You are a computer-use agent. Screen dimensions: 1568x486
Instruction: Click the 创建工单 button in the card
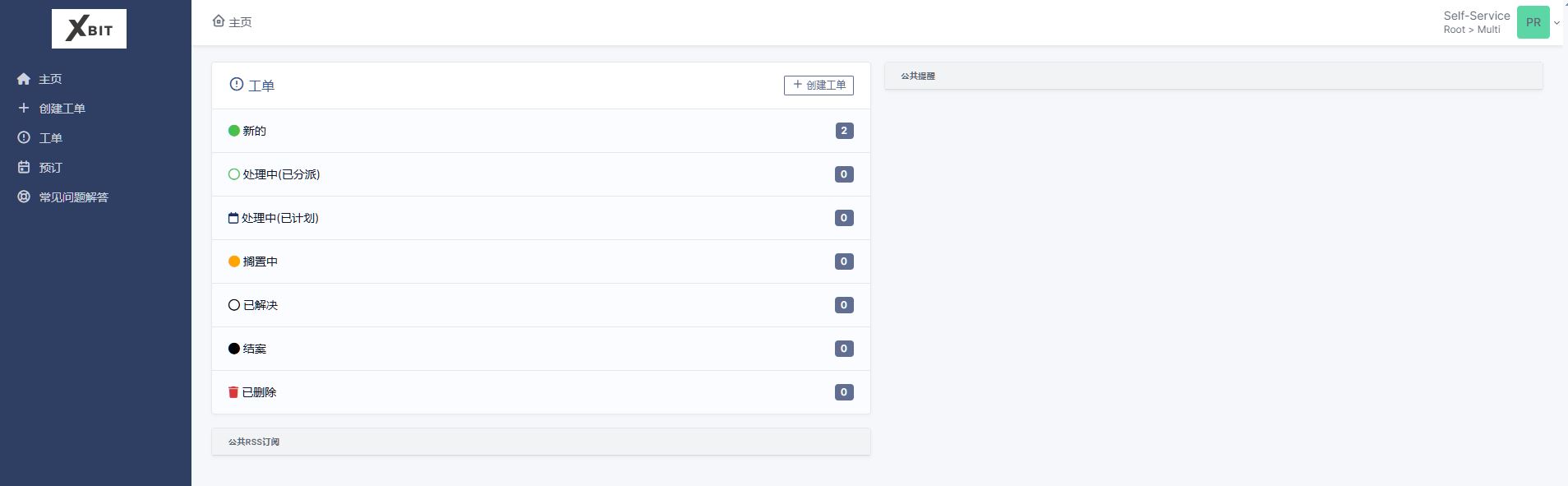tap(819, 85)
